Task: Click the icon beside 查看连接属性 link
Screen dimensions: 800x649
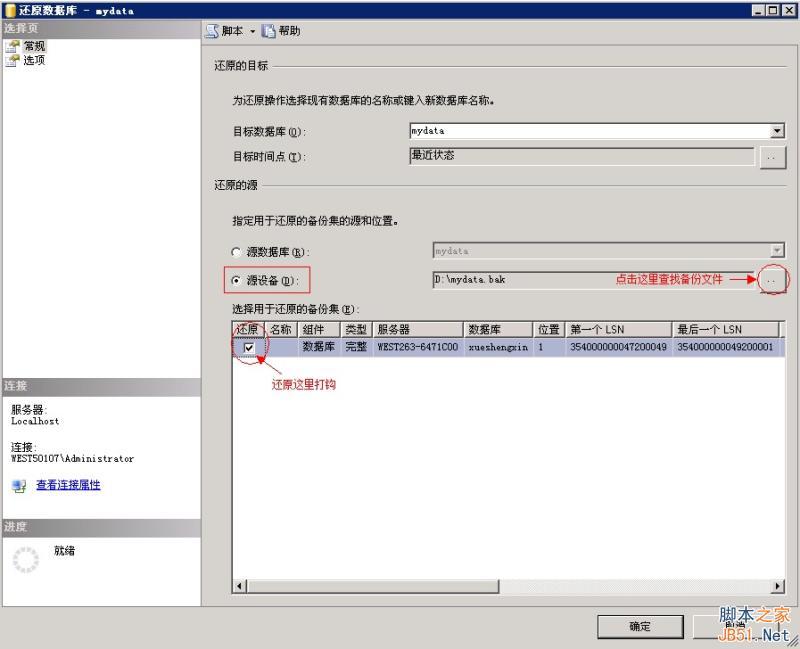Action: pyautogui.click(x=18, y=486)
